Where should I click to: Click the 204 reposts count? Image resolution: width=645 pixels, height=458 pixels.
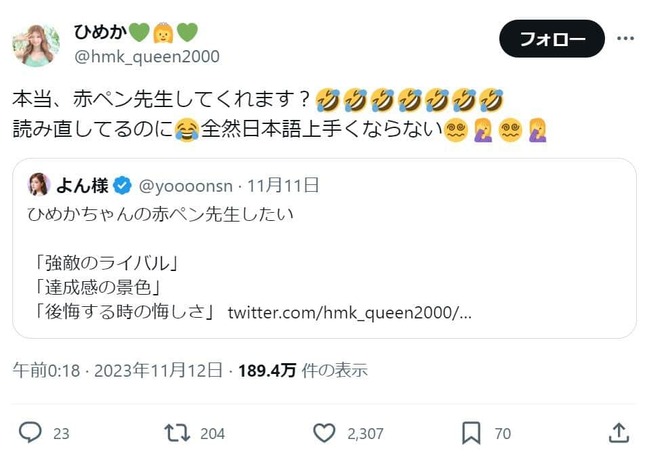pos(212,434)
